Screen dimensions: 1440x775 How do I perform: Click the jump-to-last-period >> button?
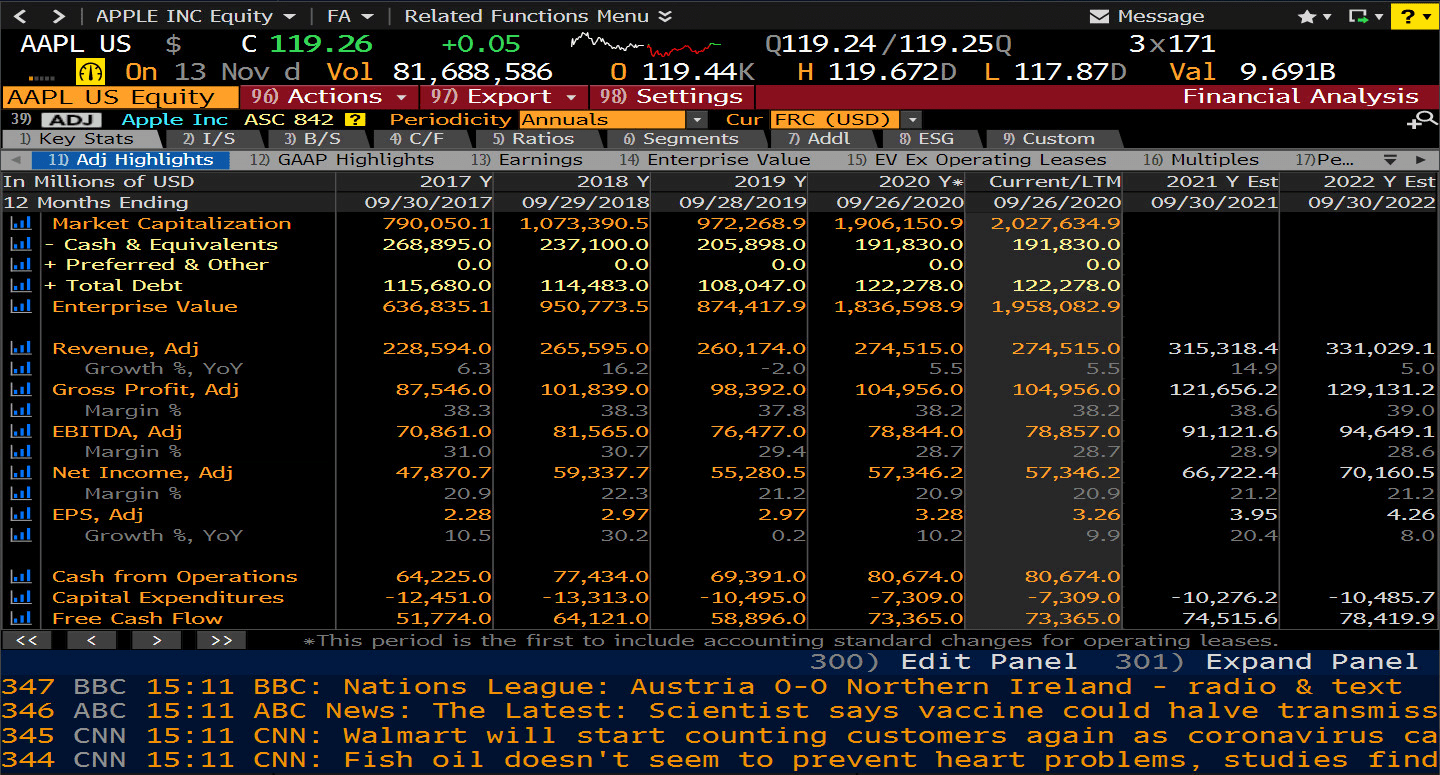tap(222, 640)
